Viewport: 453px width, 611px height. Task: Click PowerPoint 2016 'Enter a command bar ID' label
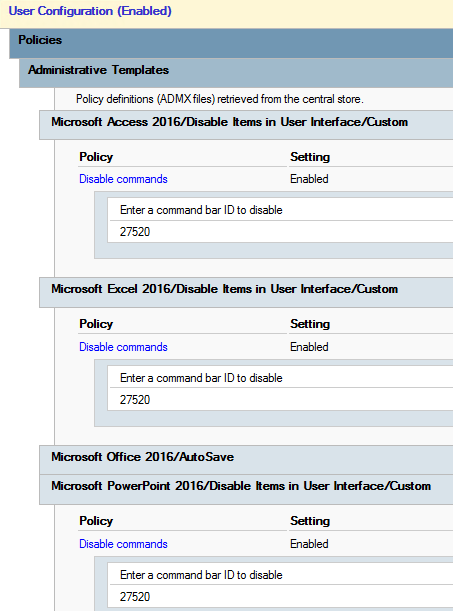coord(201,575)
